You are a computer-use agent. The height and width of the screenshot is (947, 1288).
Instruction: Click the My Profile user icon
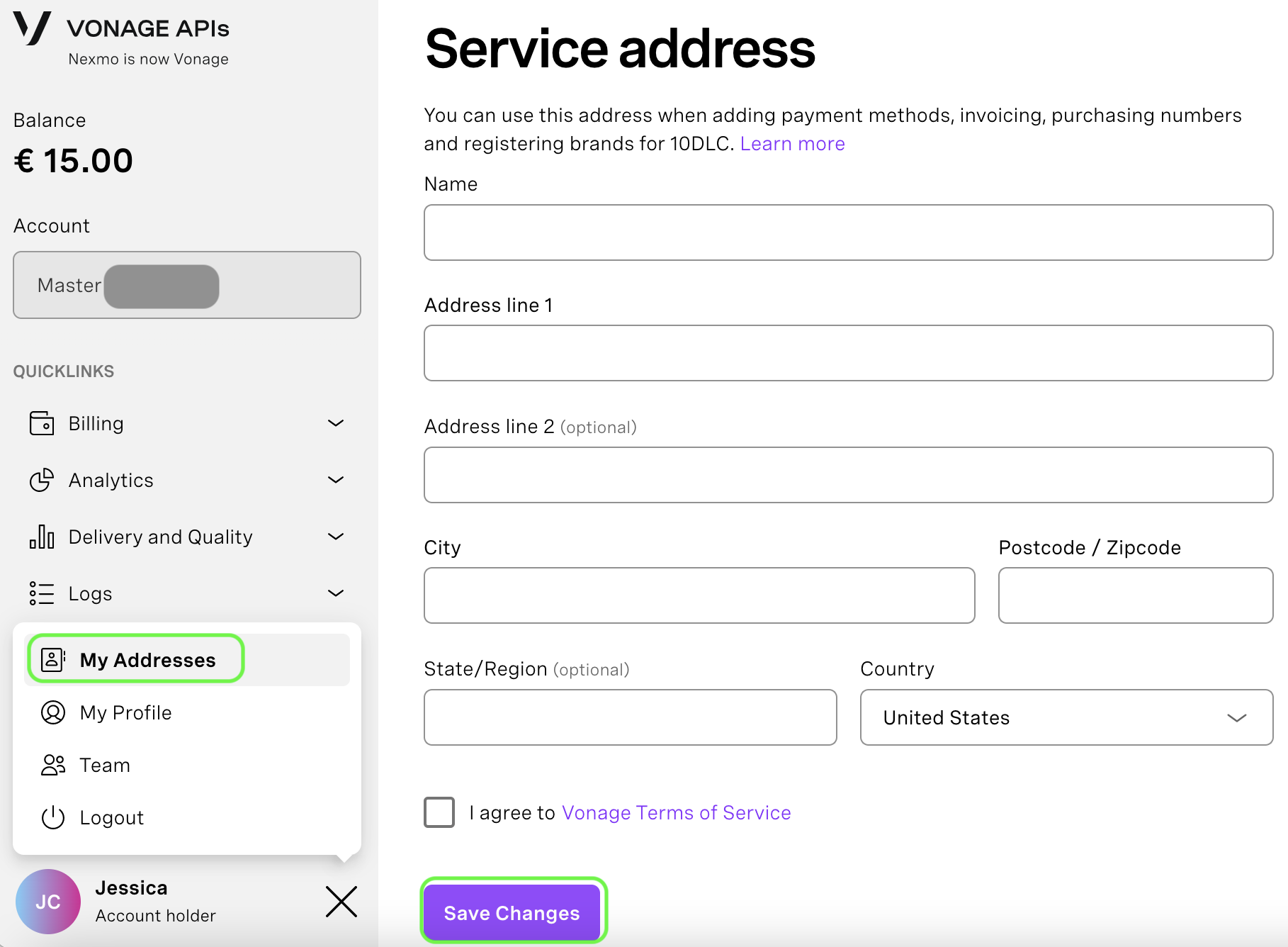coord(52,713)
